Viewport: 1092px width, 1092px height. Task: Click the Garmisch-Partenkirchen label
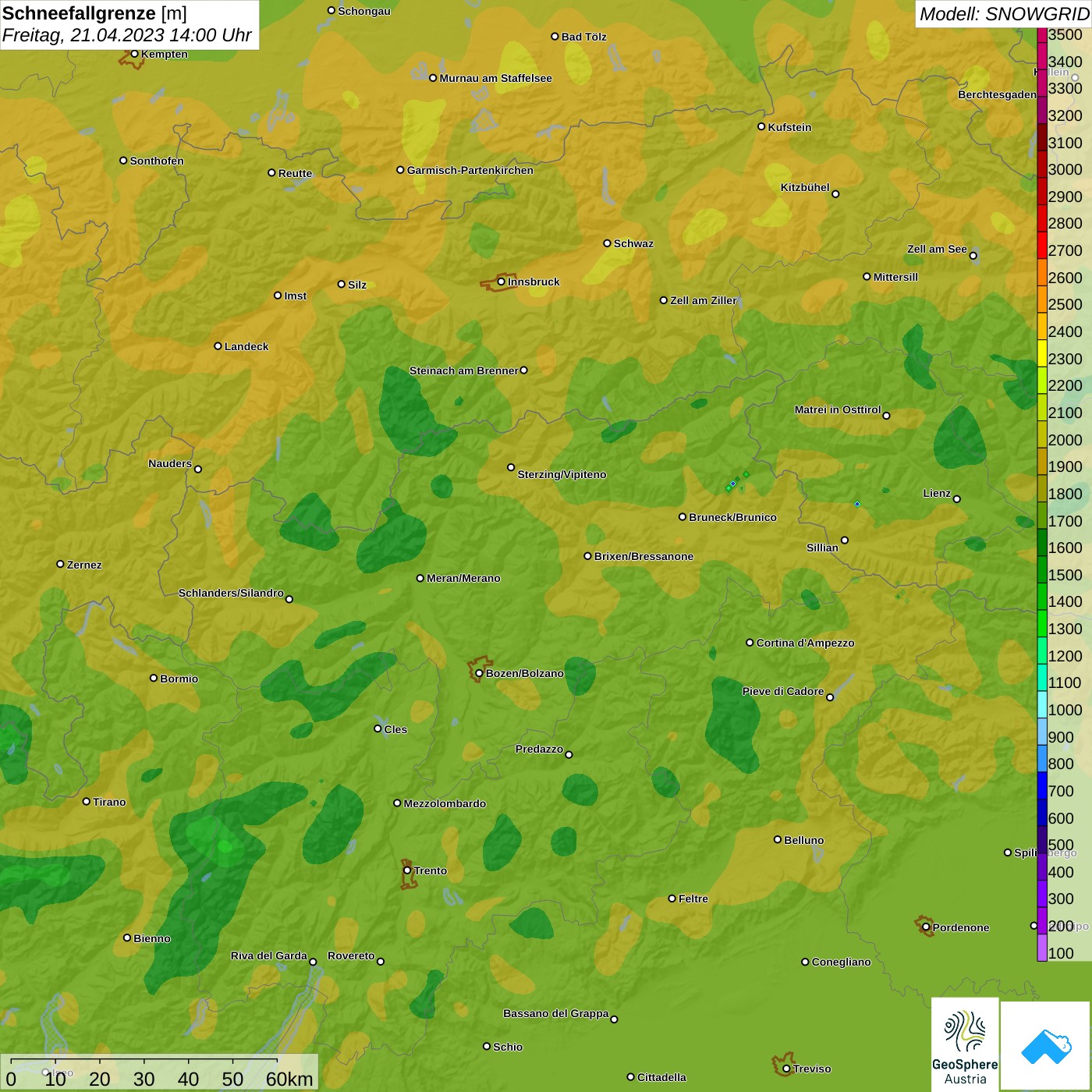pos(470,170)
